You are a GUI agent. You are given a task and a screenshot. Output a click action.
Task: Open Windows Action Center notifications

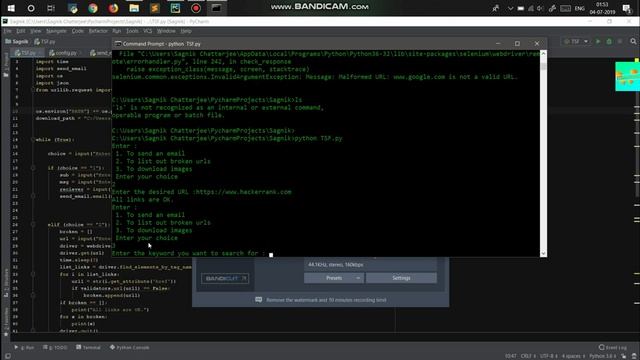coord(627,8)
